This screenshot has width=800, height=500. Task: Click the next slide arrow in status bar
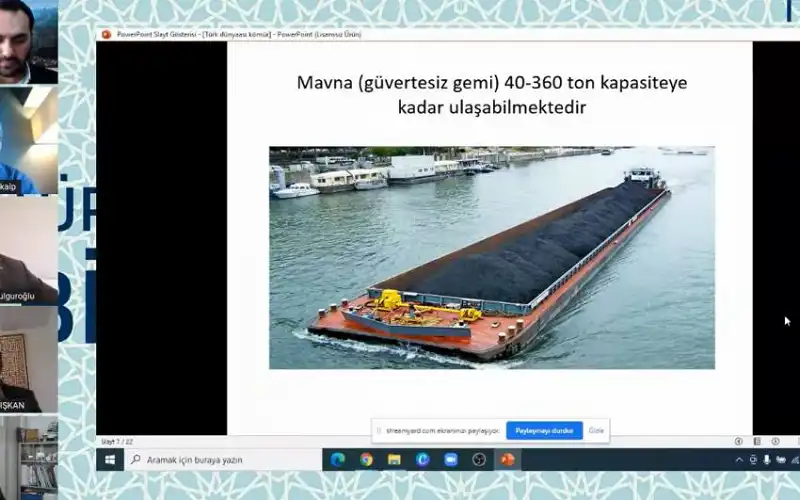[x=774, y=441]
